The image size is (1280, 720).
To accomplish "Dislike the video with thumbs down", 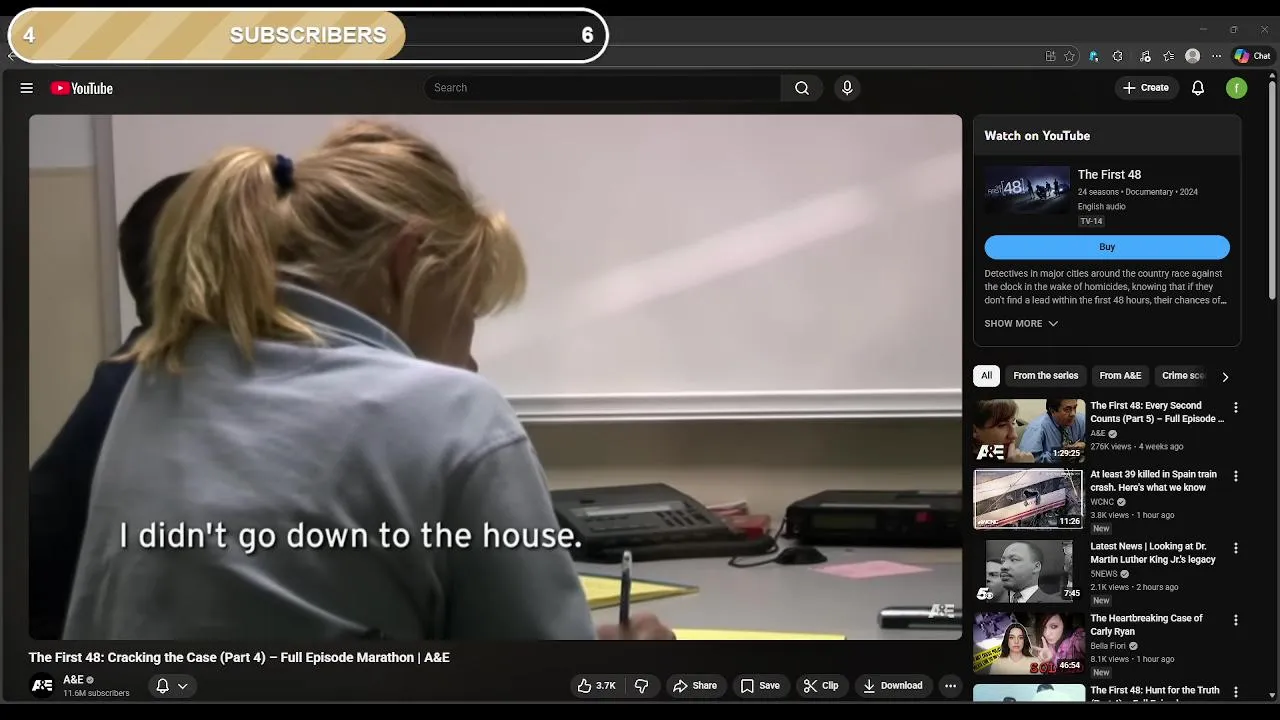I will [642, 686].
